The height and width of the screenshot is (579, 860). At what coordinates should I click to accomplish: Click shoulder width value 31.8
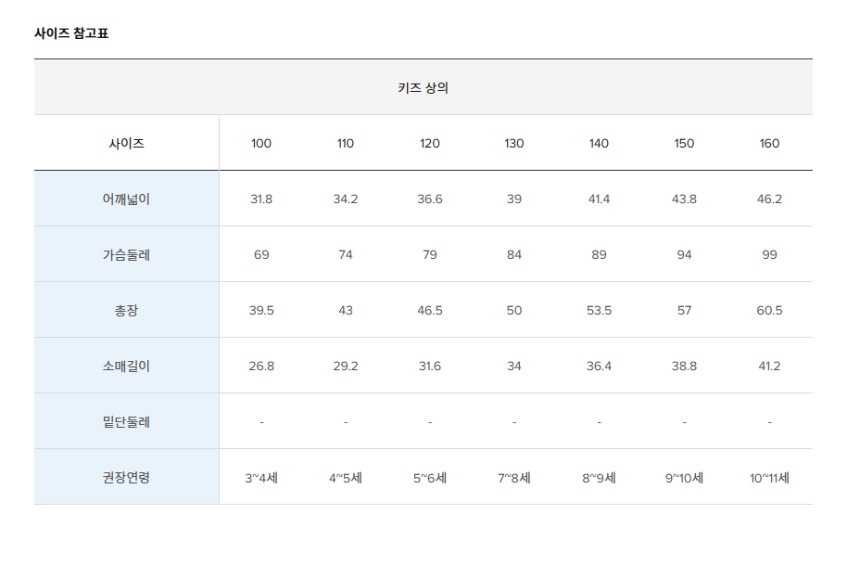click(x=261, y=199)
